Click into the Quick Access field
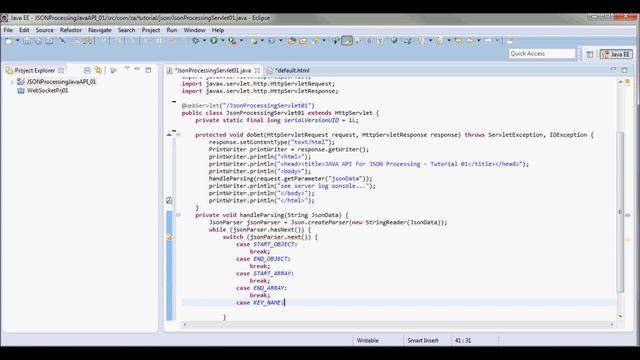Viewport: 640px width, 360px height. [x=542, y=53]
